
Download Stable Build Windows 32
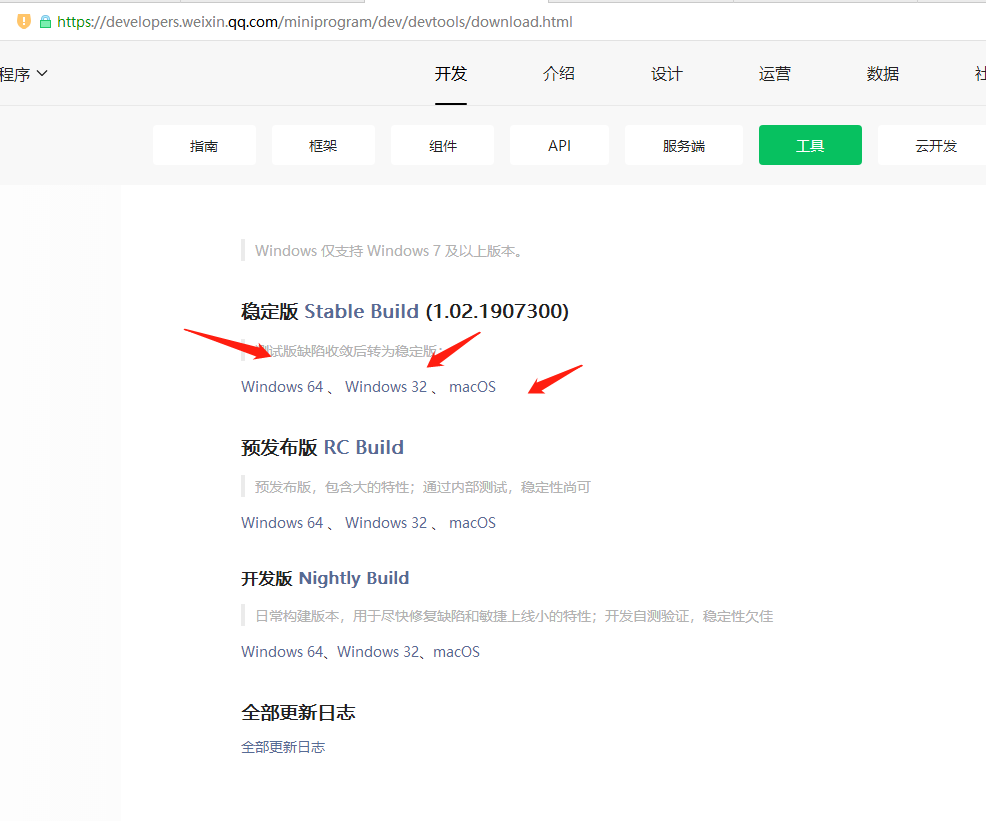pos(386,387)
